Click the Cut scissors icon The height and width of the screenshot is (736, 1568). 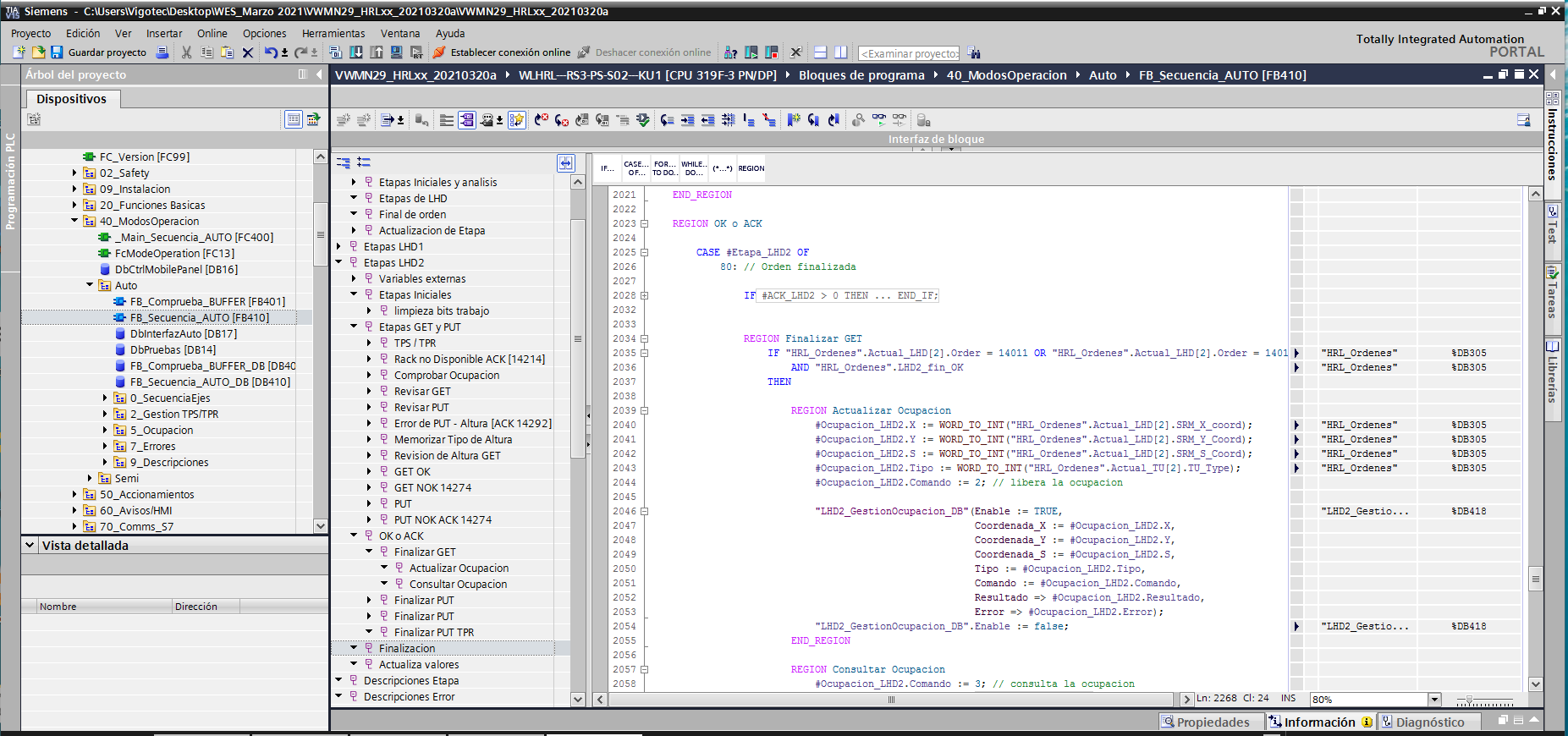[x=187, y=52]
